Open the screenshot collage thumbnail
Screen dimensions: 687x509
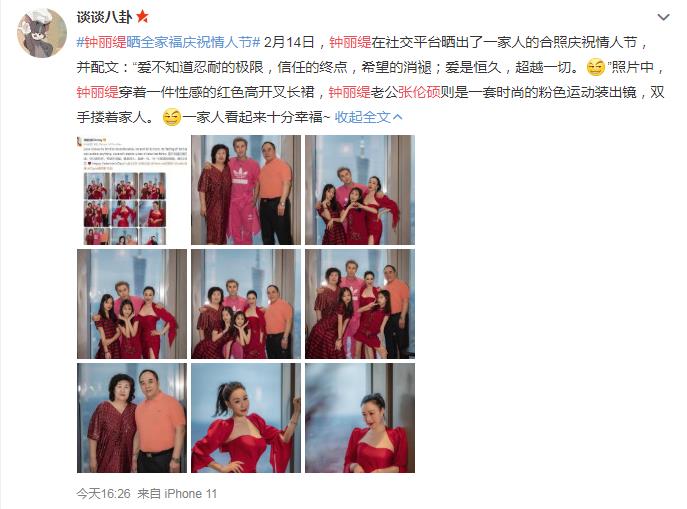[132, 190]
